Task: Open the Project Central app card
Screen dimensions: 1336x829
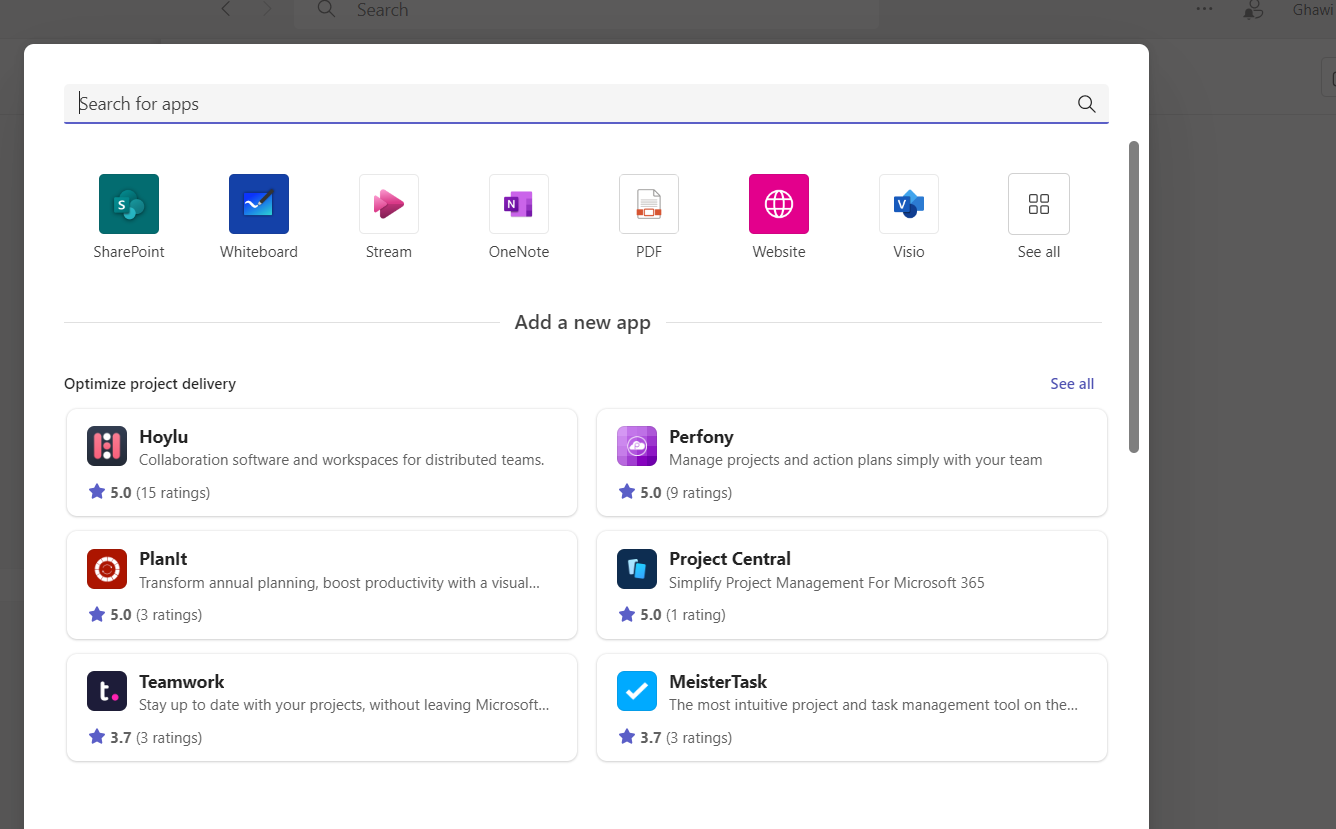Action: pyautogui.click(x=852, y=585)
